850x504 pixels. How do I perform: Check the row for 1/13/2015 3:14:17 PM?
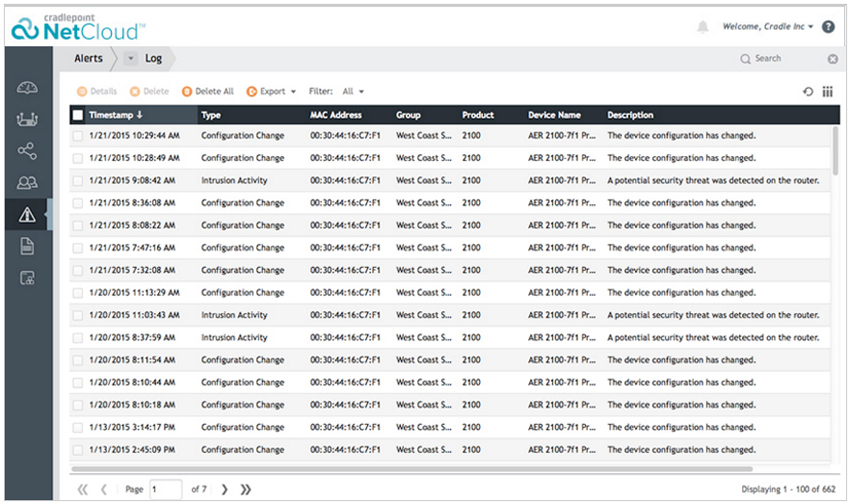[x=78, y=428]
